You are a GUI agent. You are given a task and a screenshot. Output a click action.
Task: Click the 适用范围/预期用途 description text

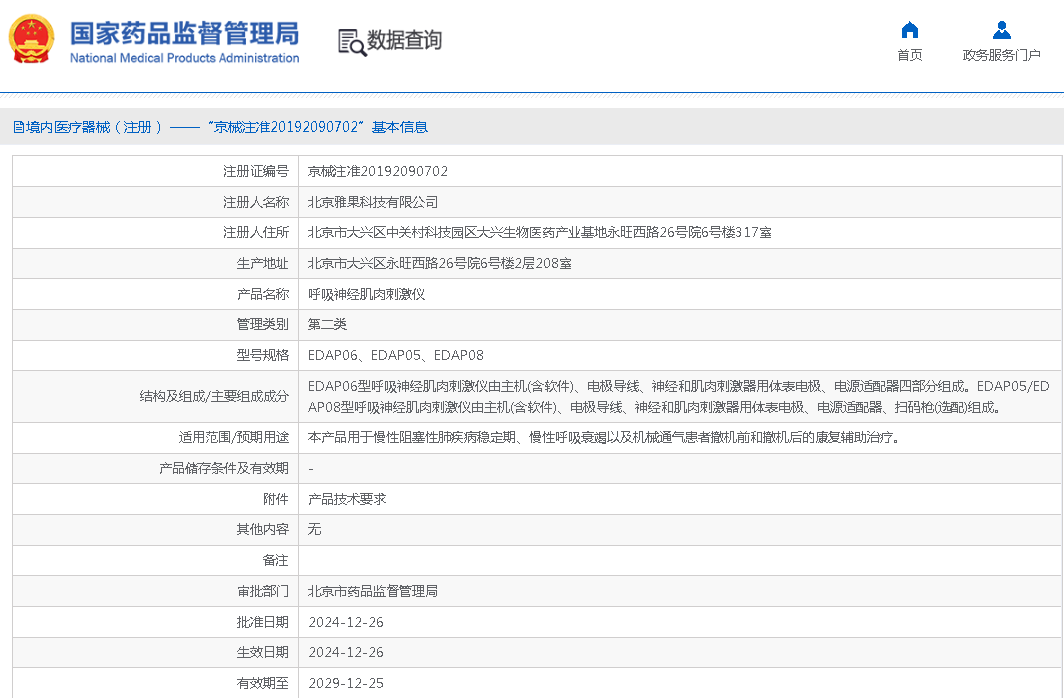coord(603,438)
